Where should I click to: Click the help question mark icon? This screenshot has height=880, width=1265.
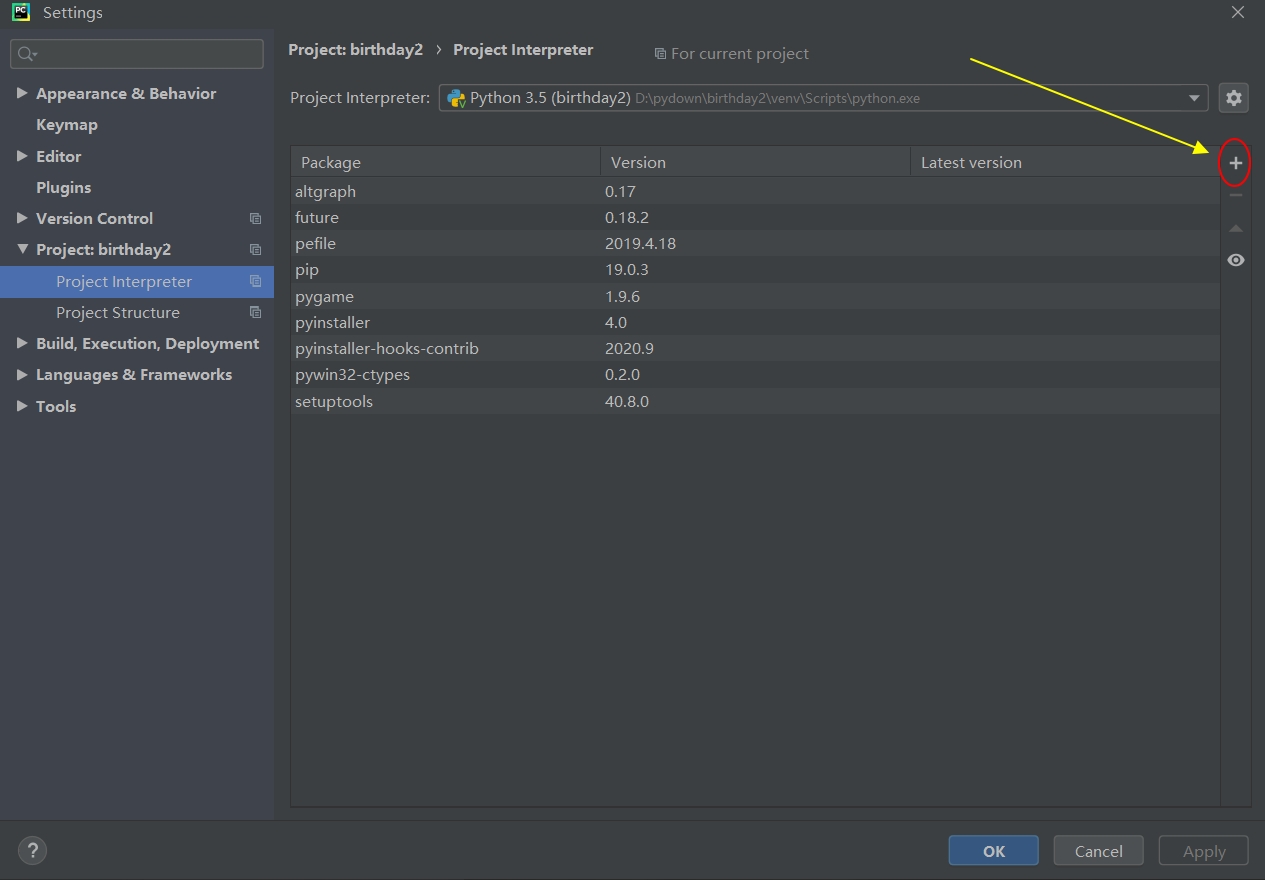(x=33, y=851)
